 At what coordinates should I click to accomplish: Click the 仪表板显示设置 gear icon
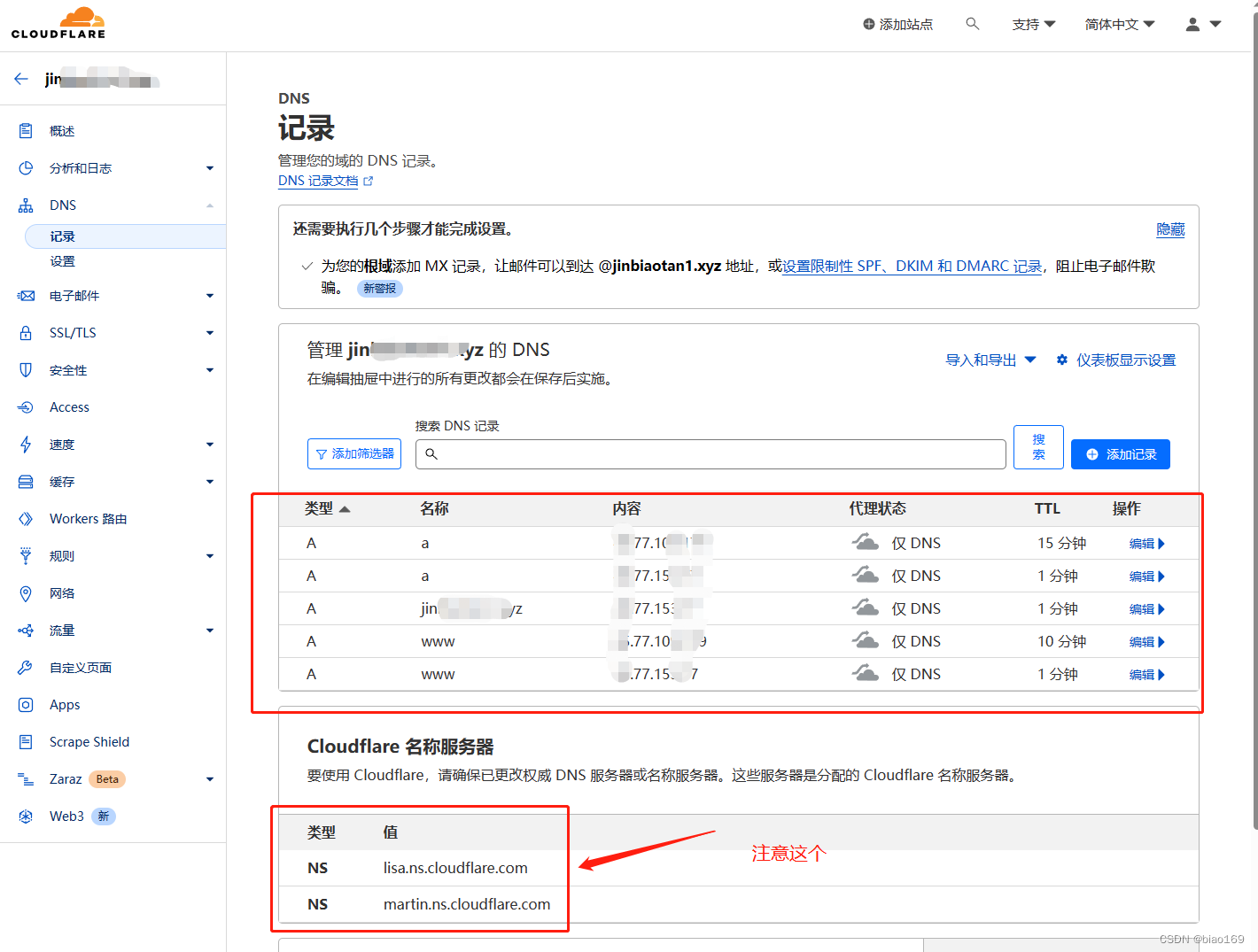click(x=1062, y=360)
